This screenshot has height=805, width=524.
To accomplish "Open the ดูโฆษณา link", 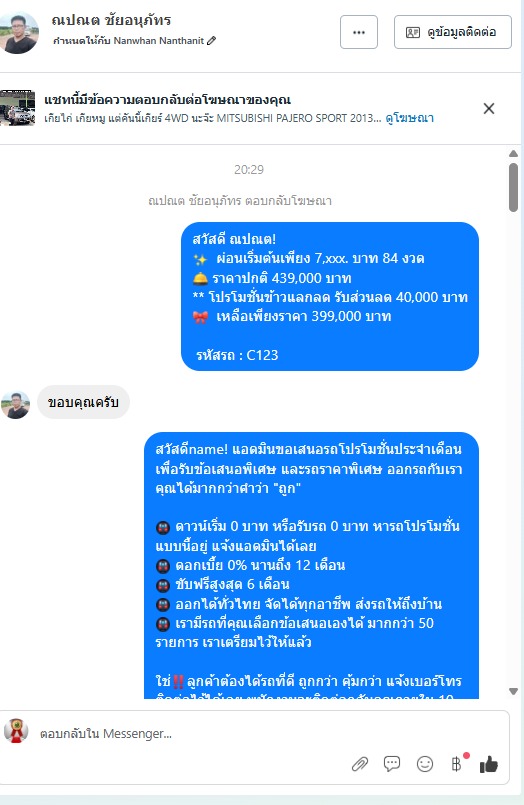I will point(410,118).
